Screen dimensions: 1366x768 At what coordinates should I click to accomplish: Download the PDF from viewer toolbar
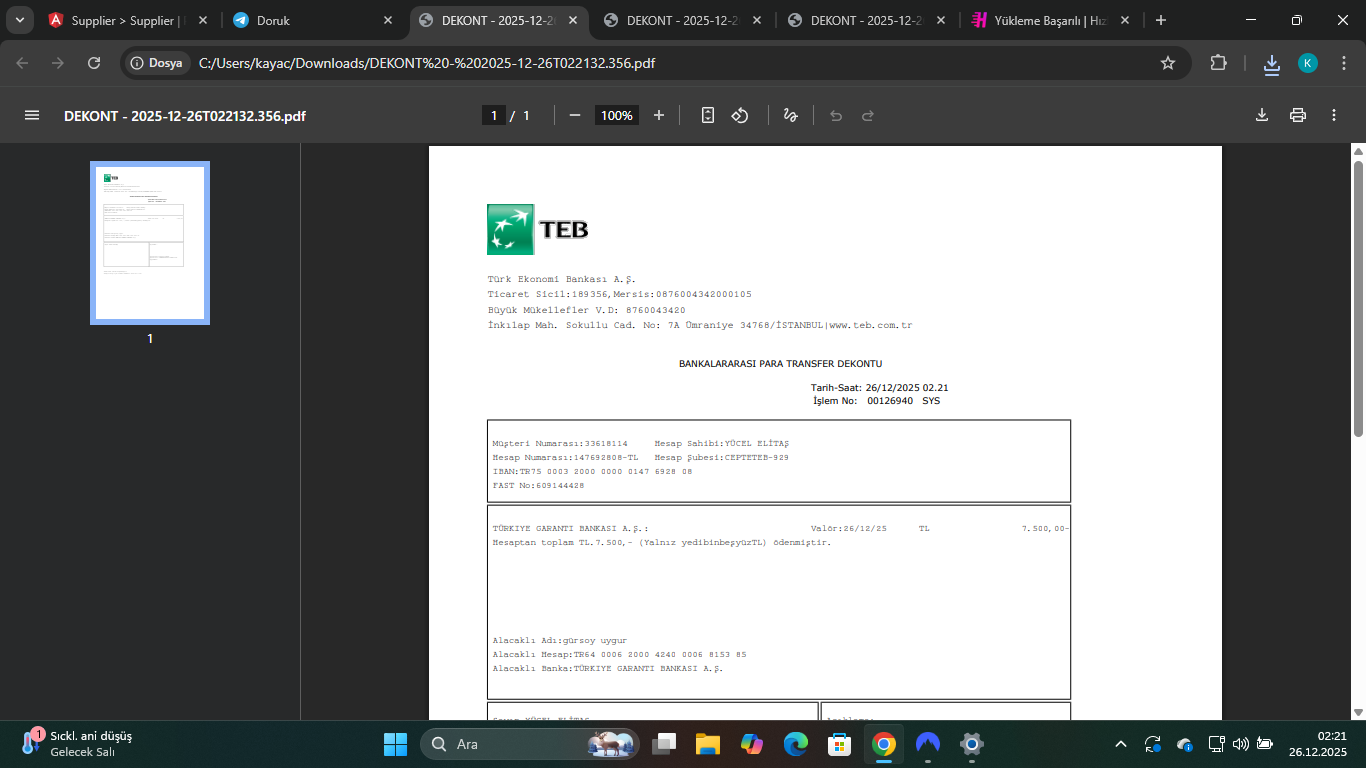[1262, 115]
